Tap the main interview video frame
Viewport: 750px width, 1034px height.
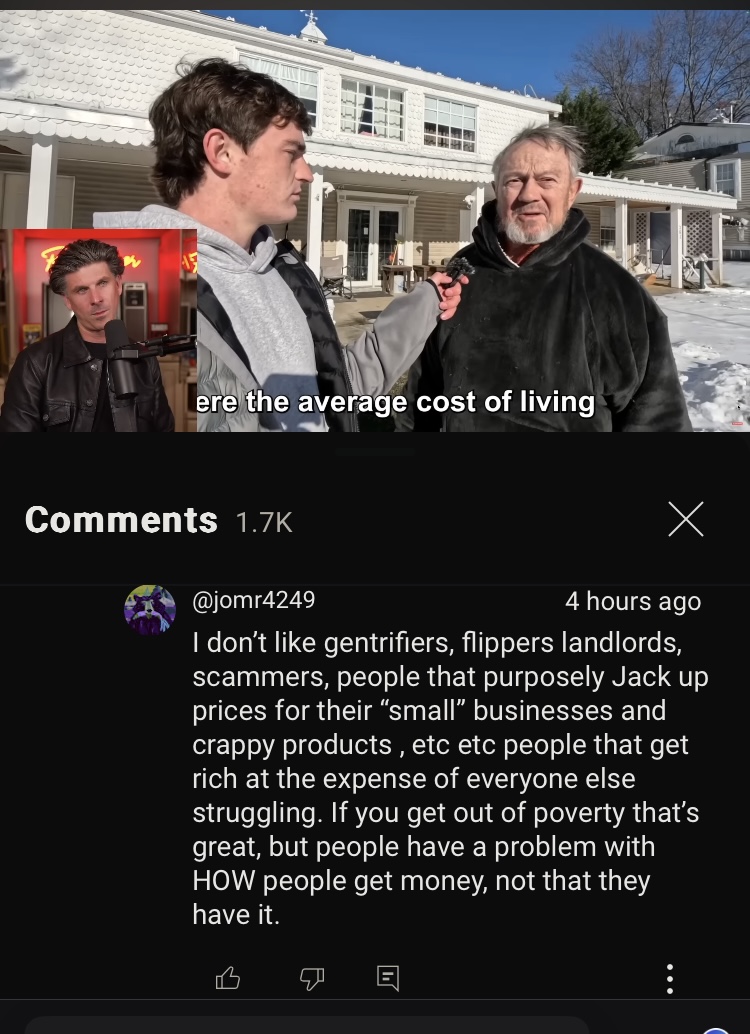pyautogui.click(x=375, y=221)
